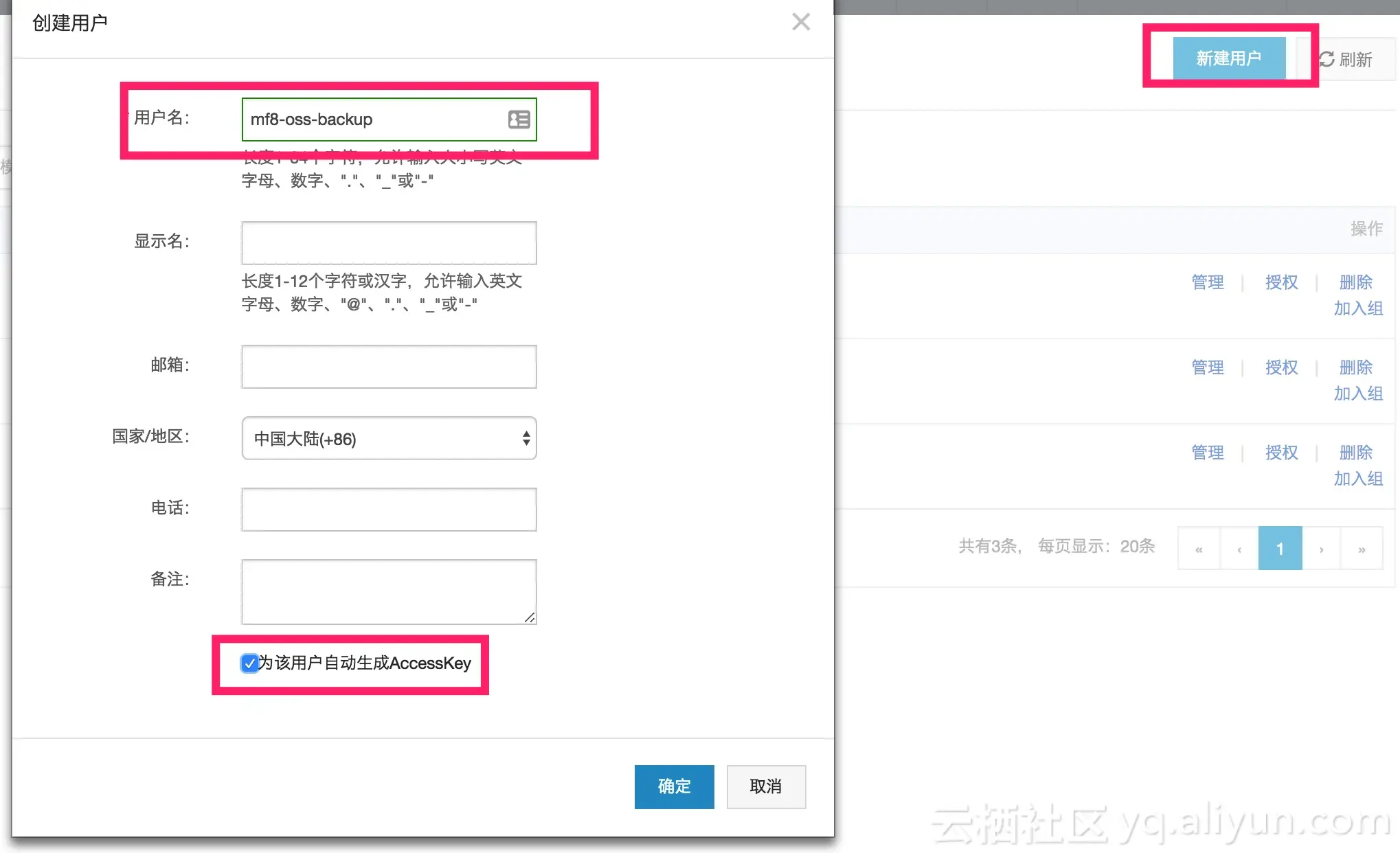
Task: Click into the 电话 phone field
Action: pyautogui.click(x=389, y=509)
